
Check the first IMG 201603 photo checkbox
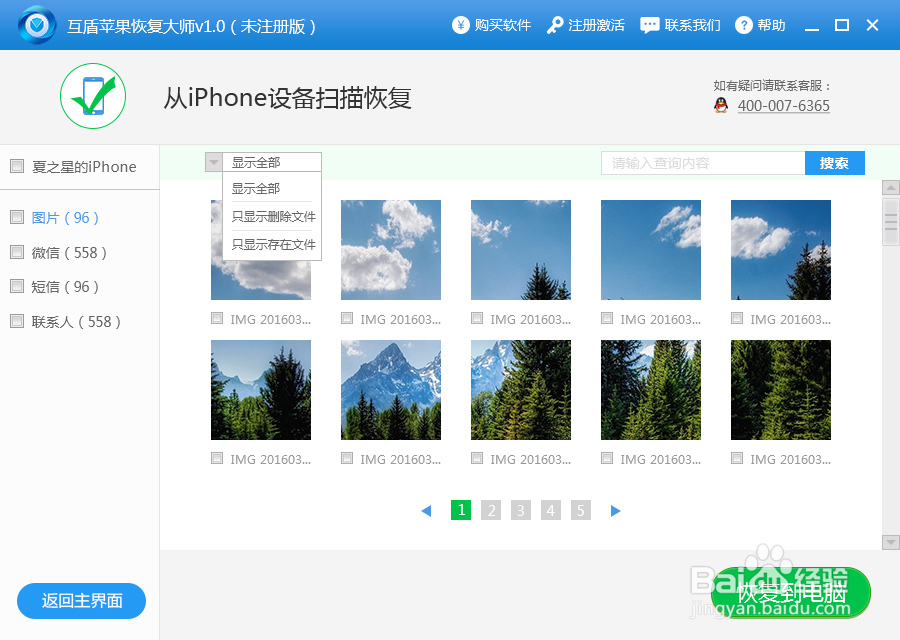pos(216,318)
